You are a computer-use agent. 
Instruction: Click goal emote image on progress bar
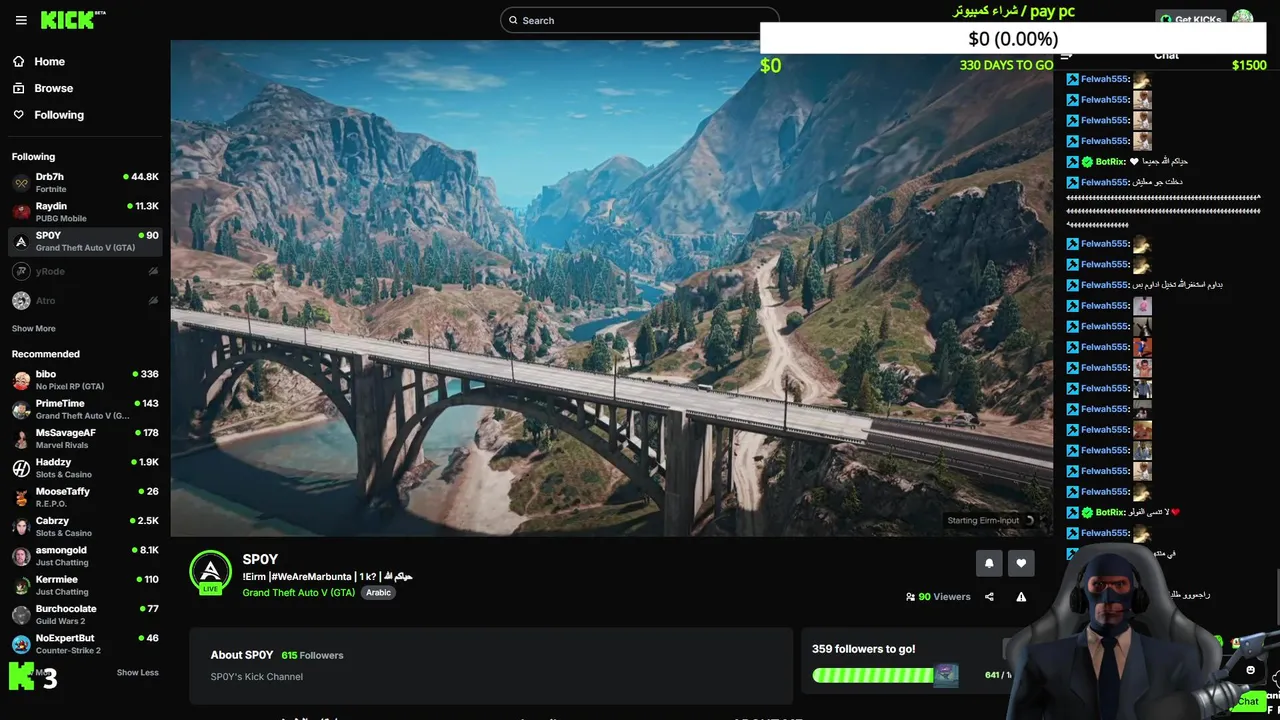coord(946,676)
